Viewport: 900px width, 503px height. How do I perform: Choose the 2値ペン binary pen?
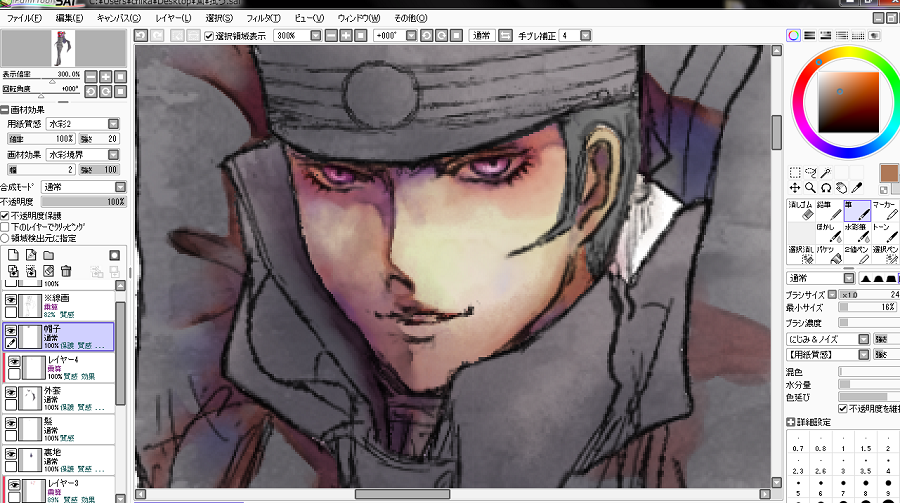pos(857,255)
